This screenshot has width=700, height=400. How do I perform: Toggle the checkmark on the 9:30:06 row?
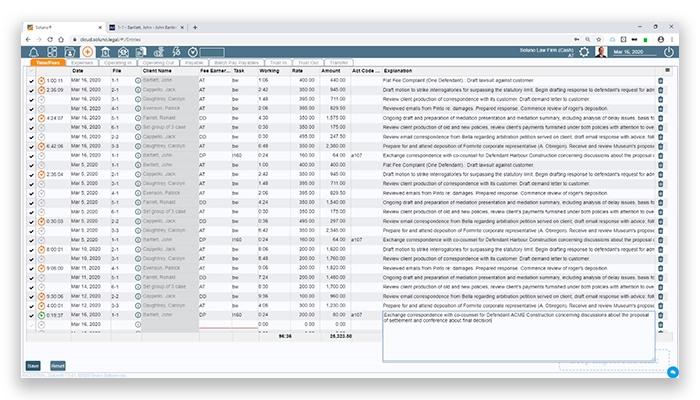point(31,297)
